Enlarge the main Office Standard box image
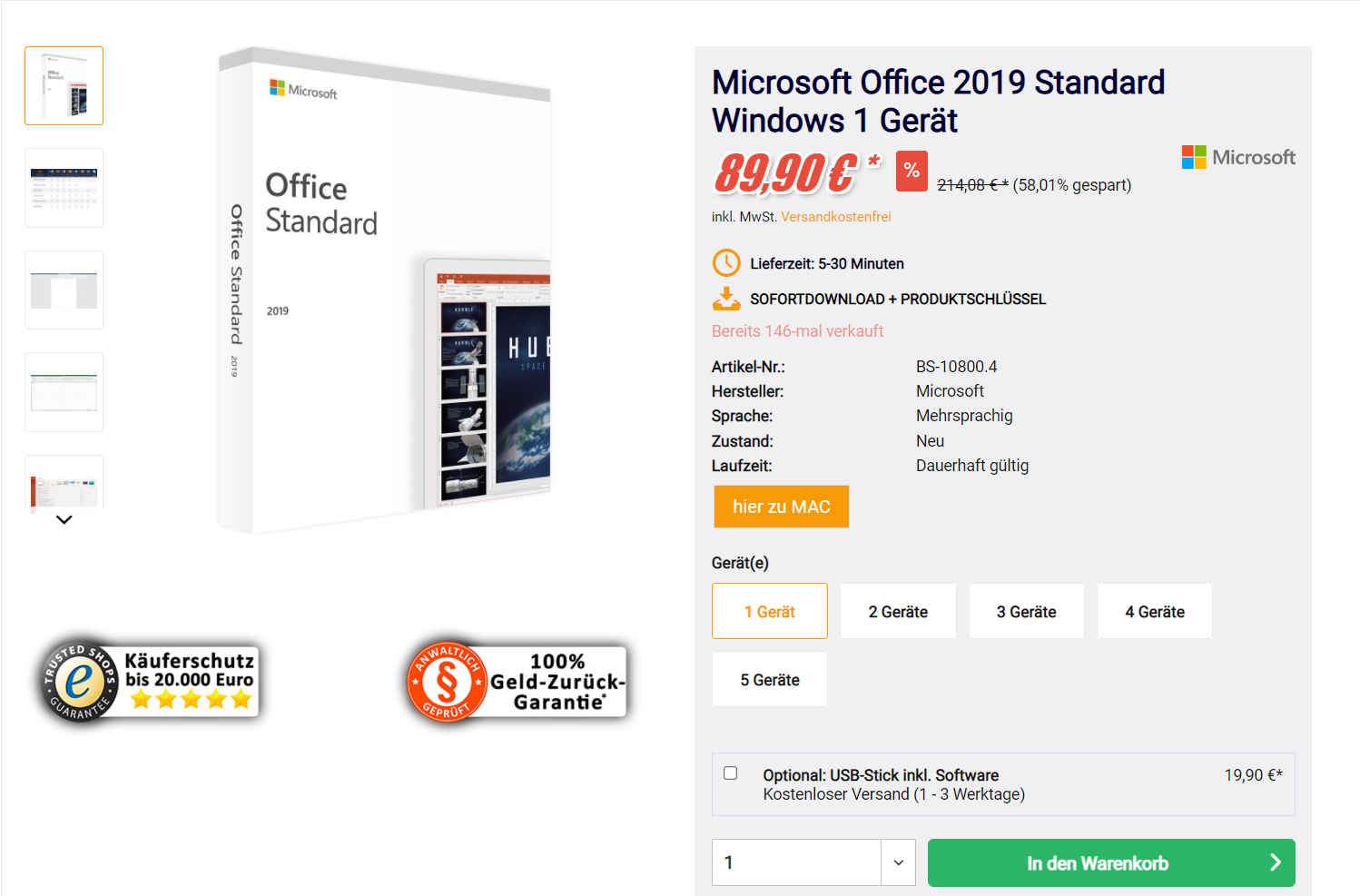The image size is (1360, 896). pyautogui.click(x=384, y=290)
